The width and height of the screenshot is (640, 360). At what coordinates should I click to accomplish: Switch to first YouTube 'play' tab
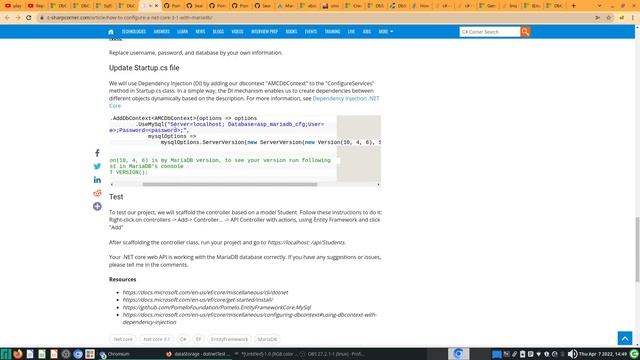(x=13, y=6)
